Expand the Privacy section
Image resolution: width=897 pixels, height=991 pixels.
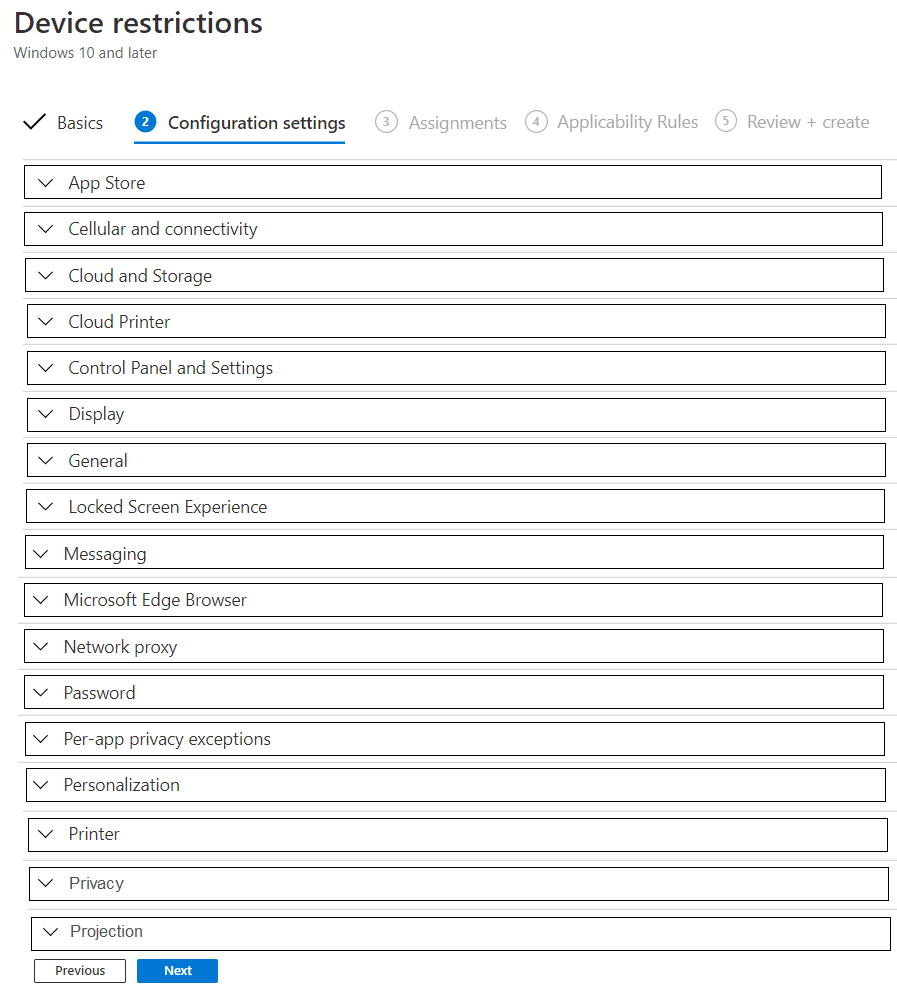[96, 884]
